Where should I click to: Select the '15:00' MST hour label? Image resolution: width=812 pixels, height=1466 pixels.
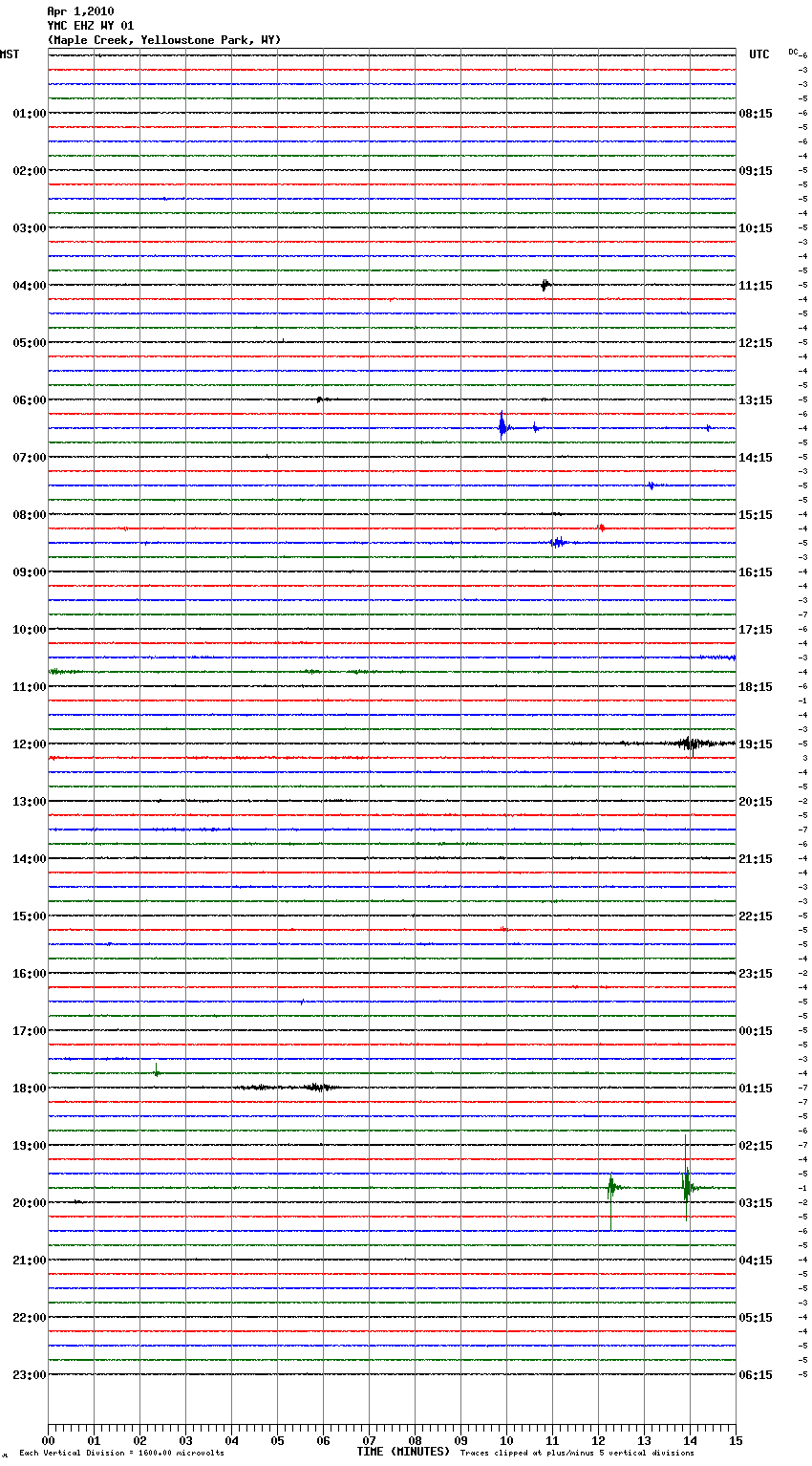30,916
